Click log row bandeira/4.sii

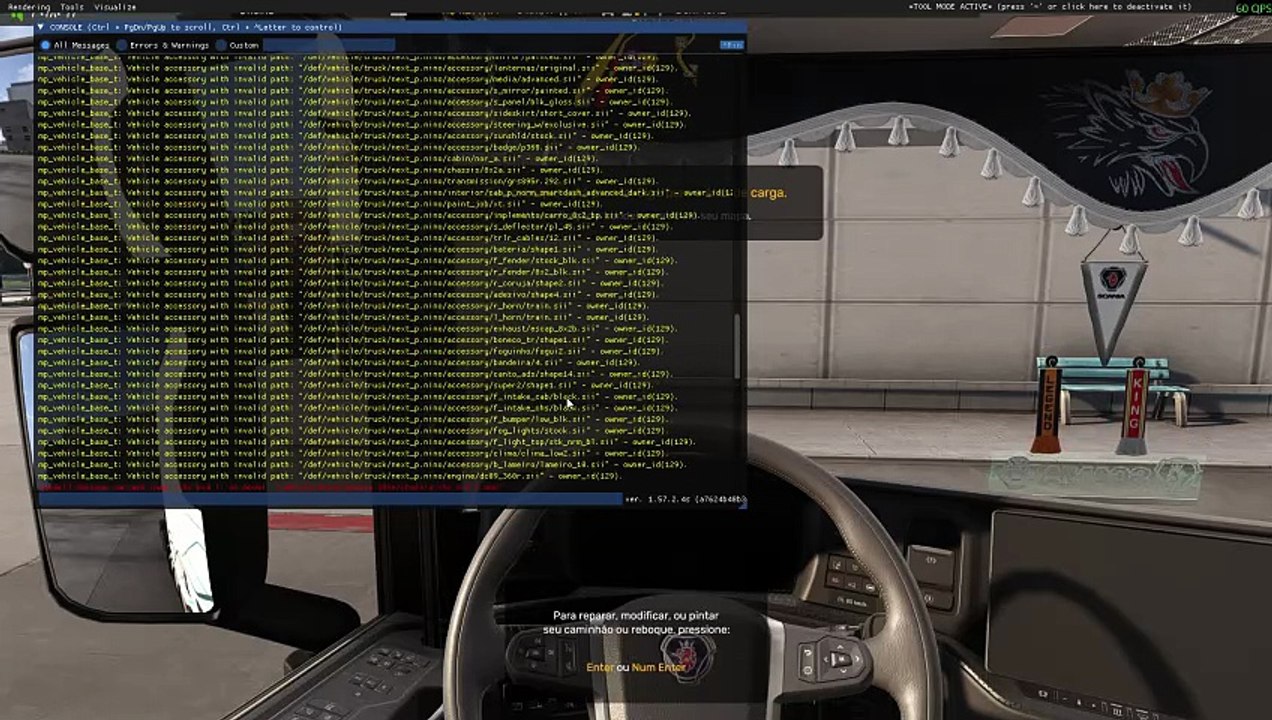click(340, 362)
